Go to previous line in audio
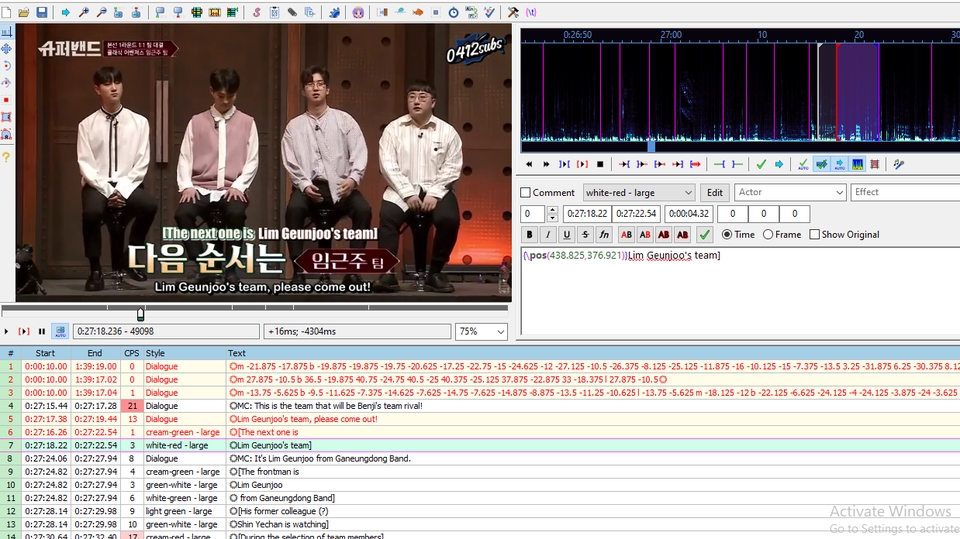 pos(529,164)
